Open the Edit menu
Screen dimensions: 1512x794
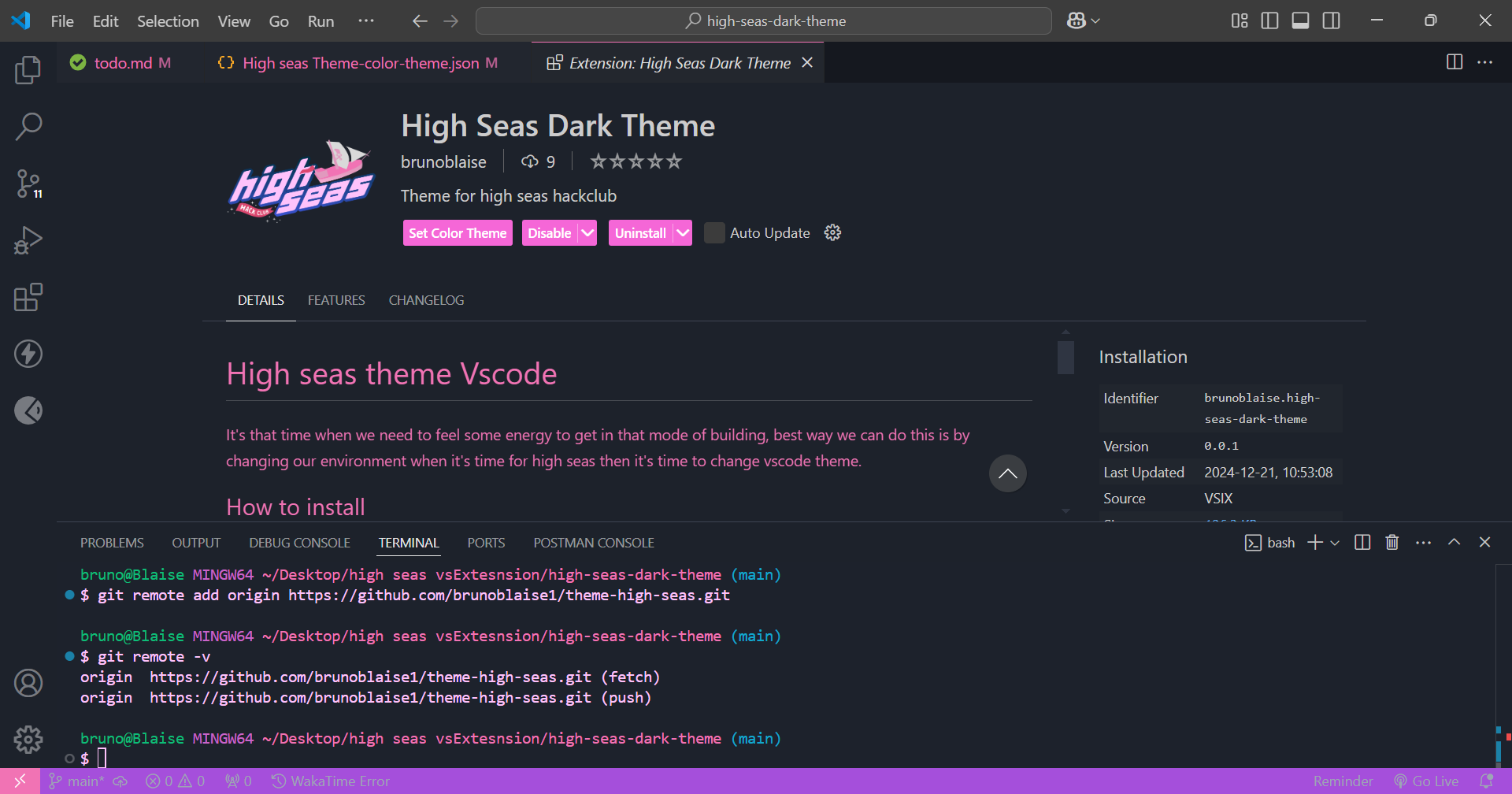point(106,21)
